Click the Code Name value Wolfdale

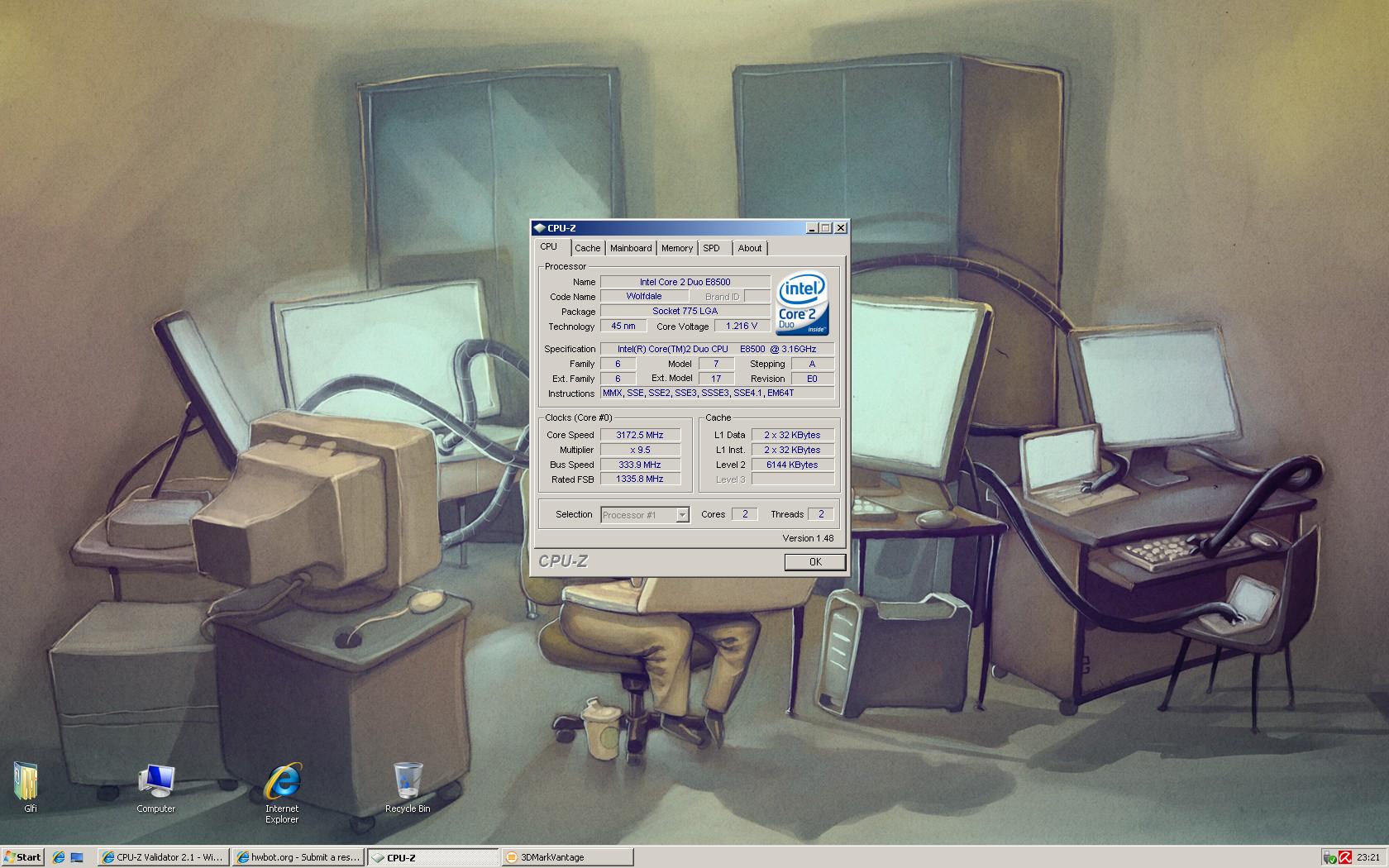[644, 296]
